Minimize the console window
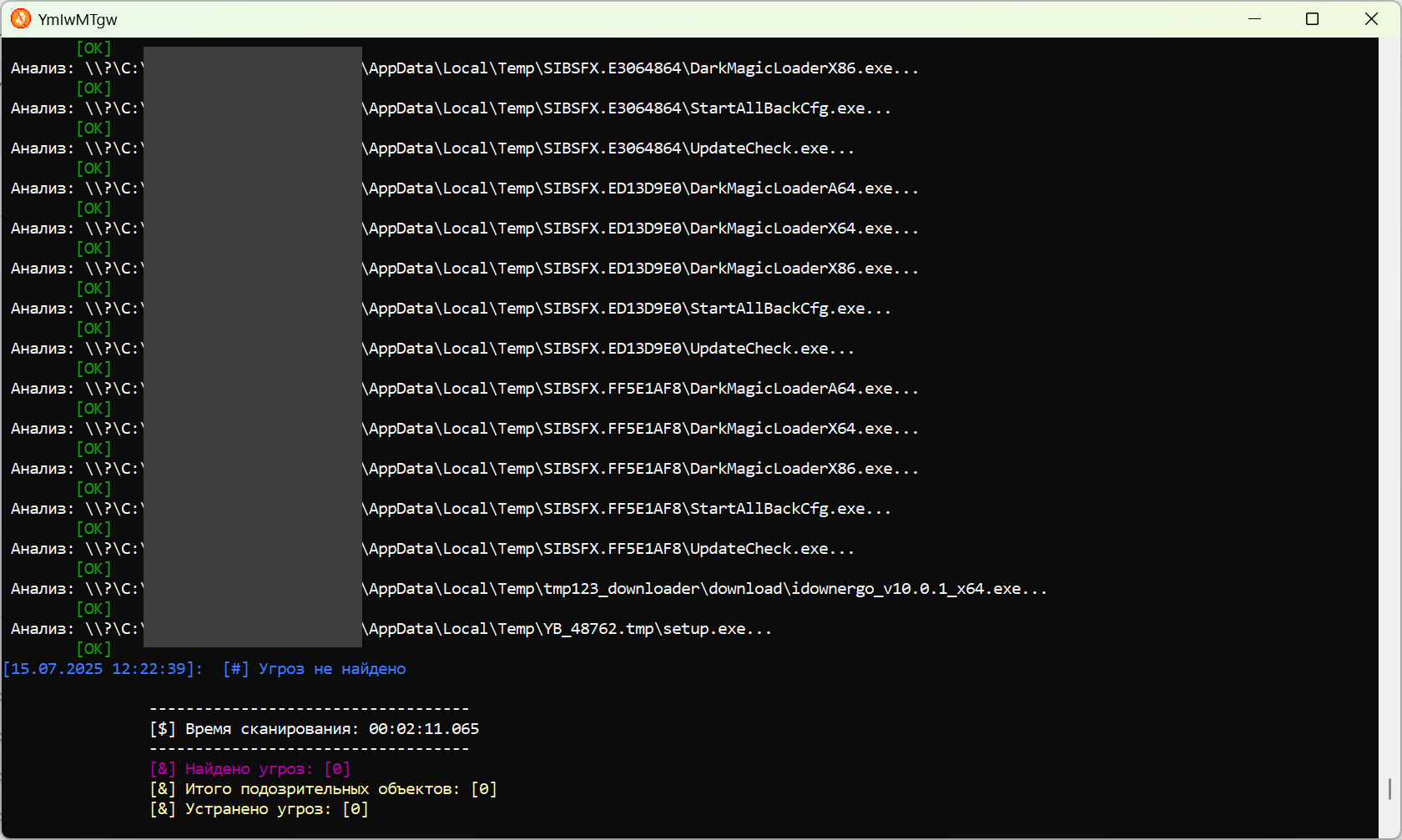 point(1254,18)
